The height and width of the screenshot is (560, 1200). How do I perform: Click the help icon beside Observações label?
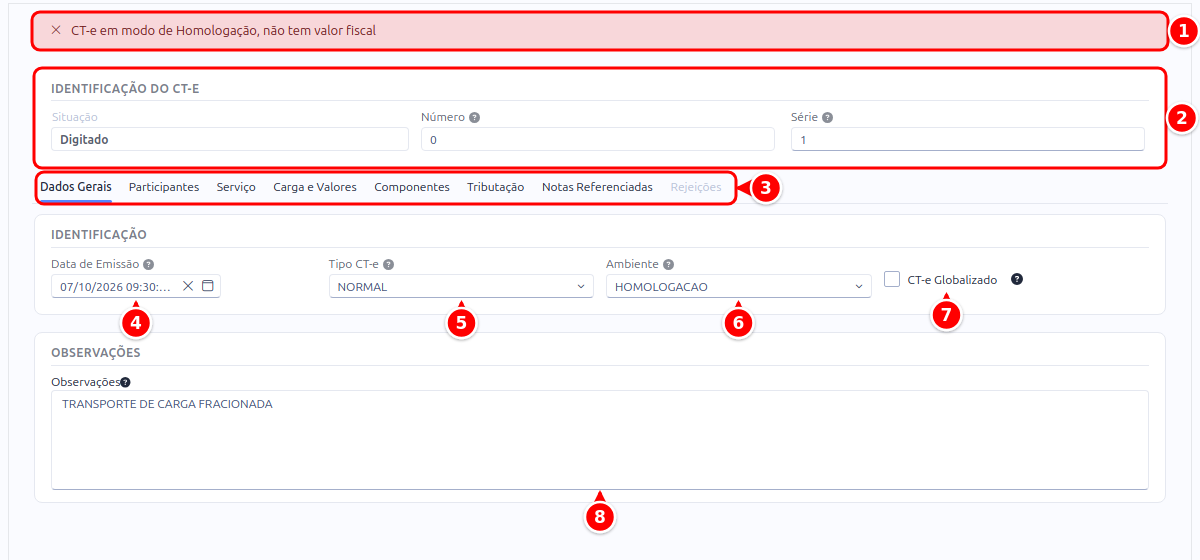point(126,382)
